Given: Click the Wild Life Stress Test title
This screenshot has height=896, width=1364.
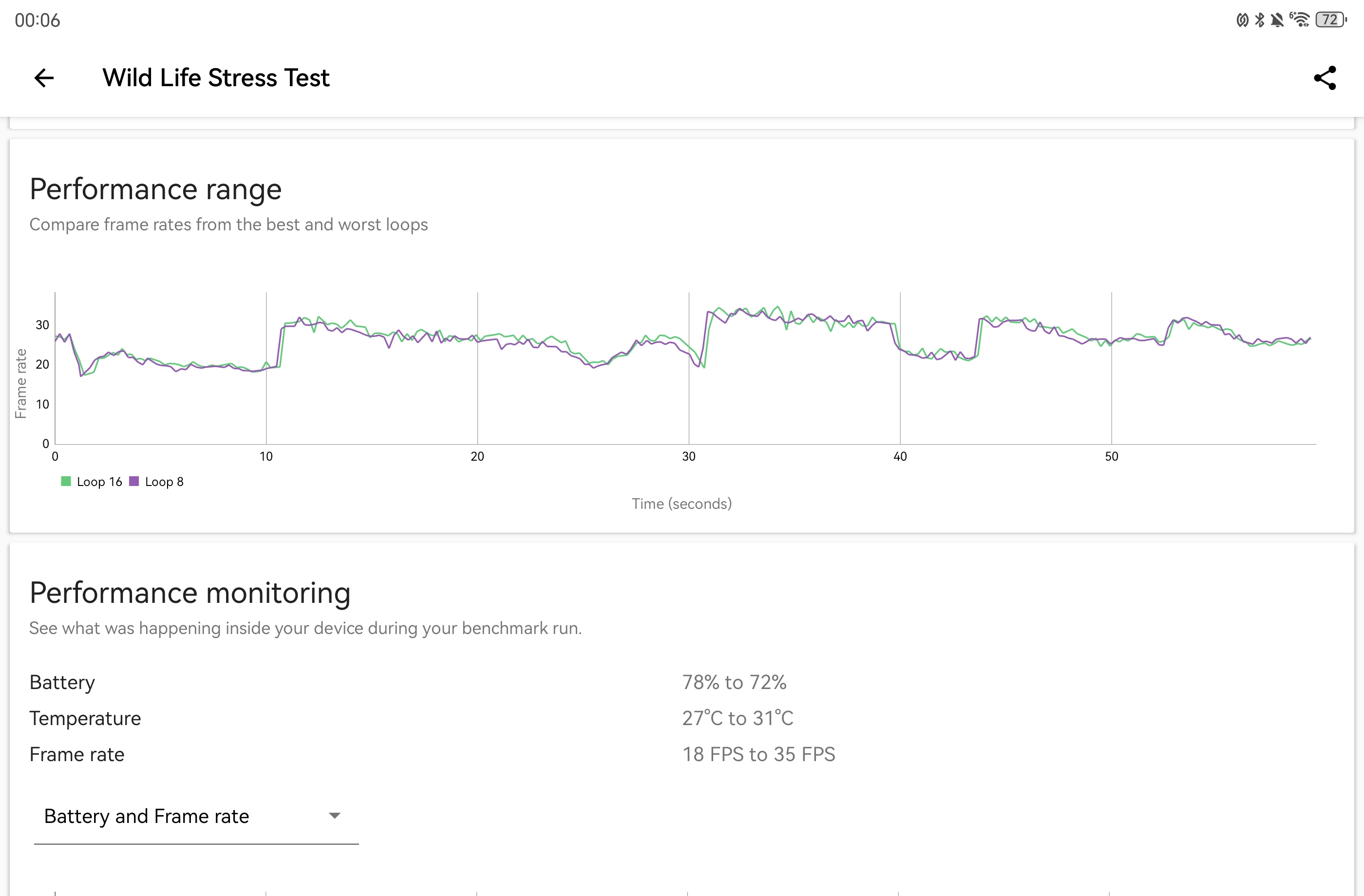Looking at the screenshot, I should 215,78.
